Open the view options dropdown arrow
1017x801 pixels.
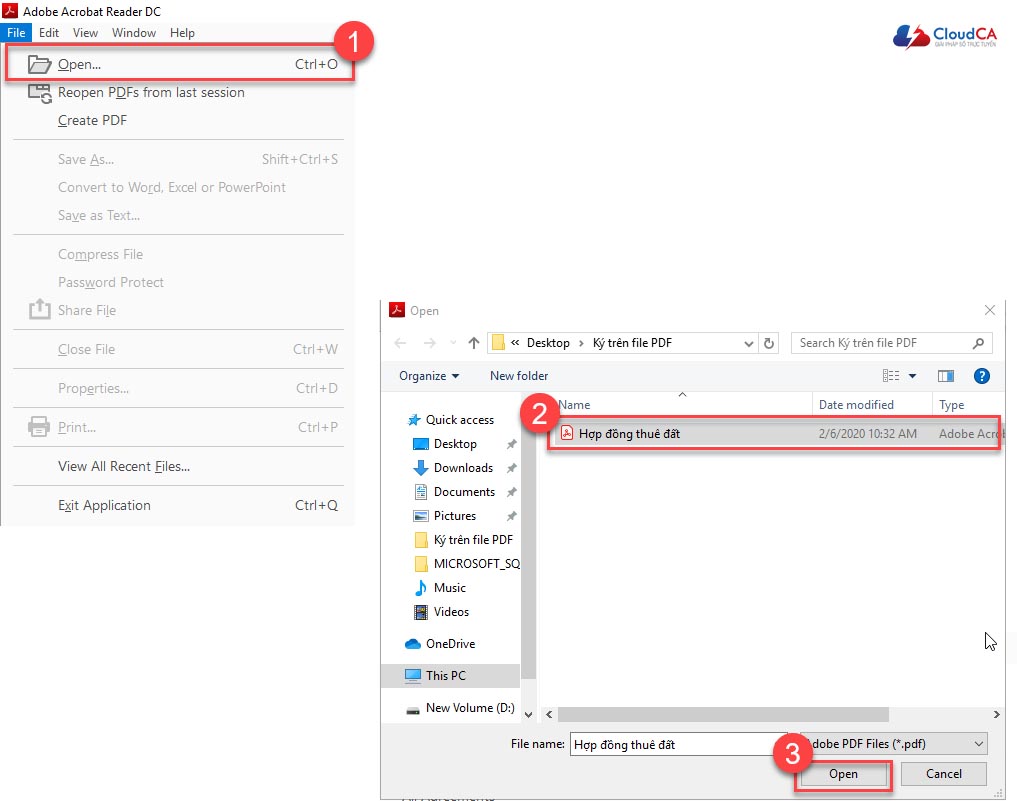click(x=912, y=376)
